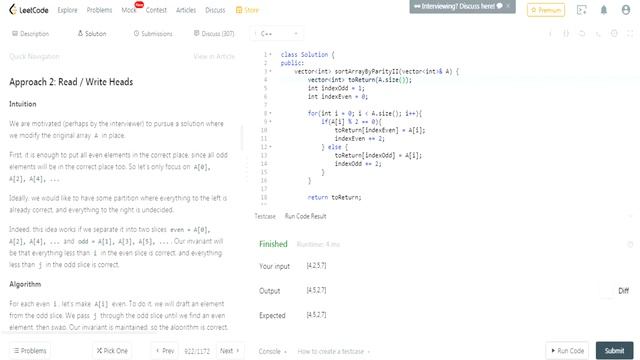
Task: Toggle the Console panel
Action: pos(272,351)
